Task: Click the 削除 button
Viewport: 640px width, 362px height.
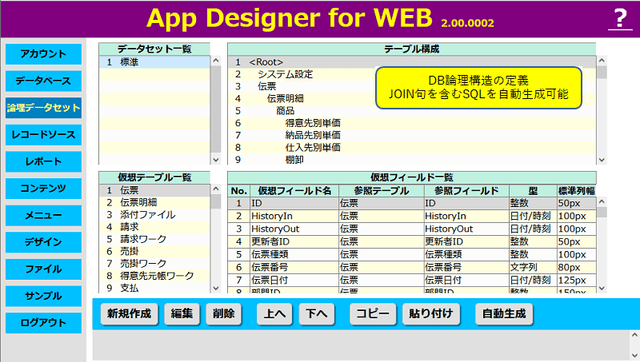Action: coord(224,314)
